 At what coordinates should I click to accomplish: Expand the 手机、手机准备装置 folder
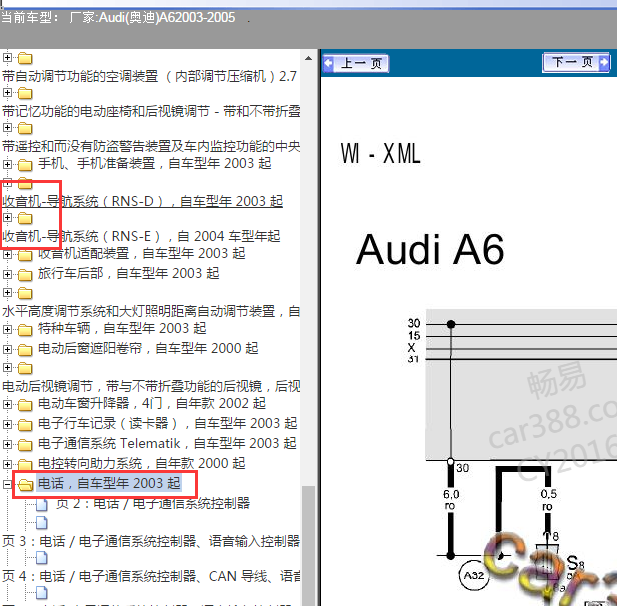pos(7,164)
